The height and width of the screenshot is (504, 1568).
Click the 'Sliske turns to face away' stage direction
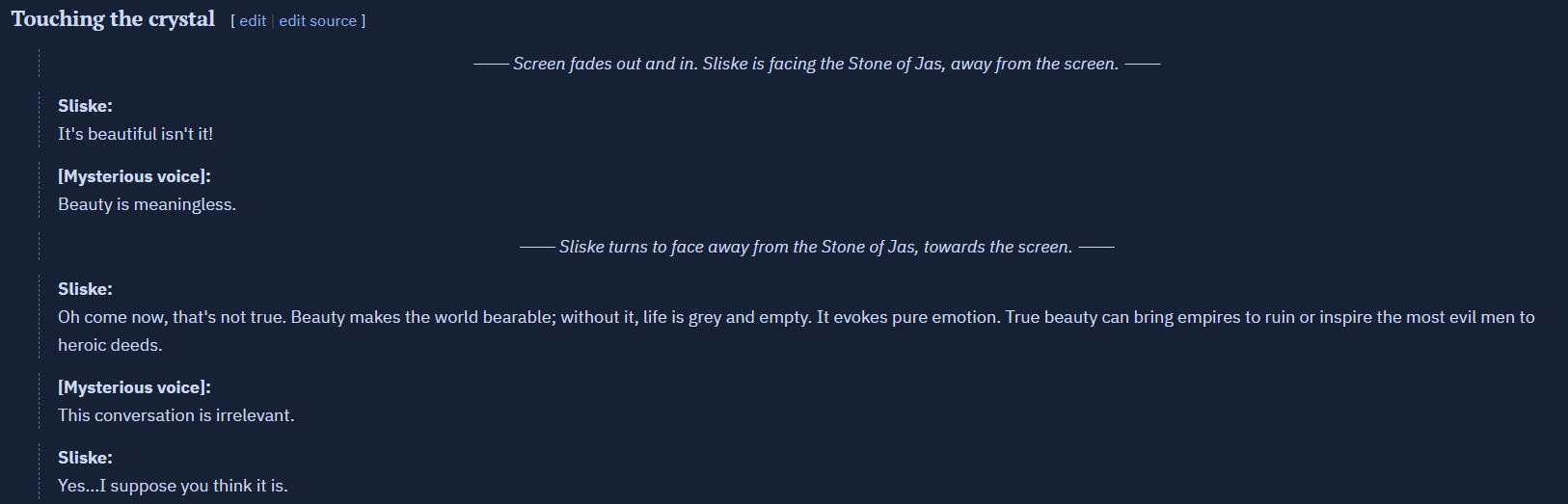816,247
